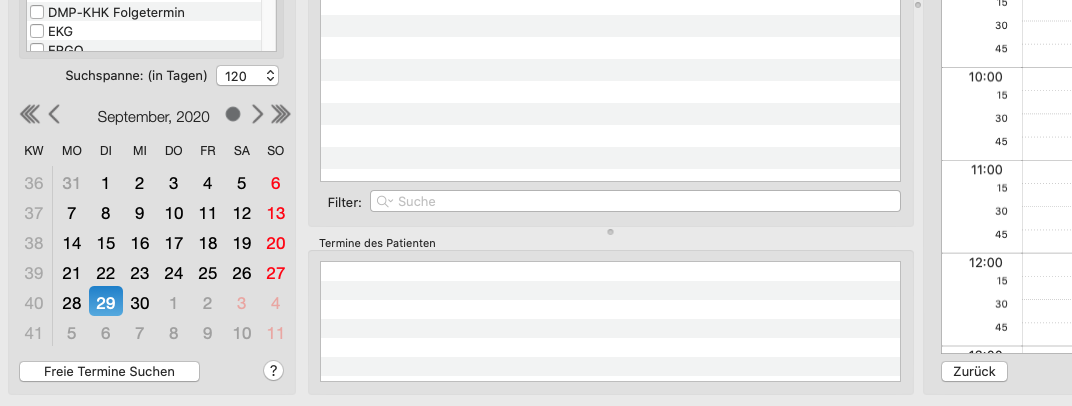This screenshot has height=406, width=1072.
Task: Open the Suchspanne days dropdown showing 120
Action: (247, 76)
